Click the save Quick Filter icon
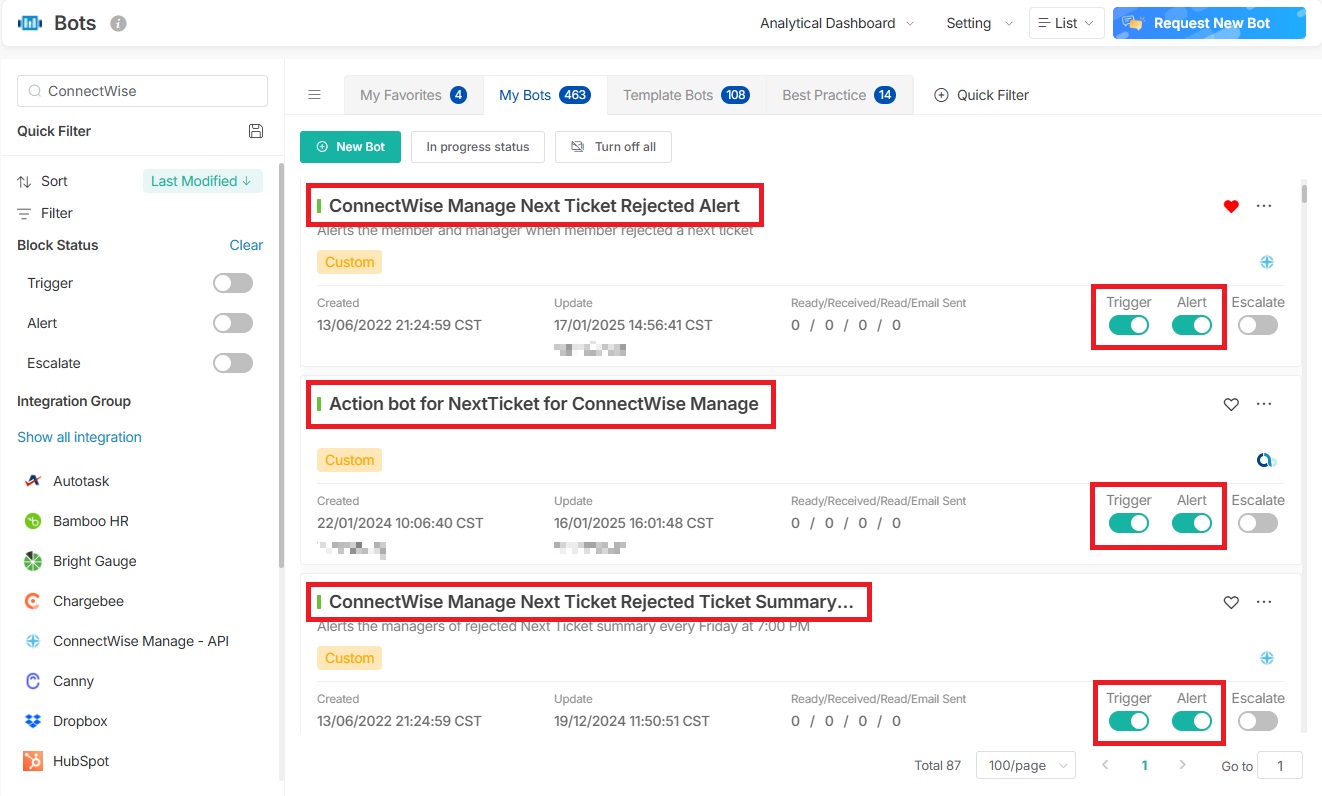The height and width of the screenshot is (796, 1322). click(x=256, y=131)
